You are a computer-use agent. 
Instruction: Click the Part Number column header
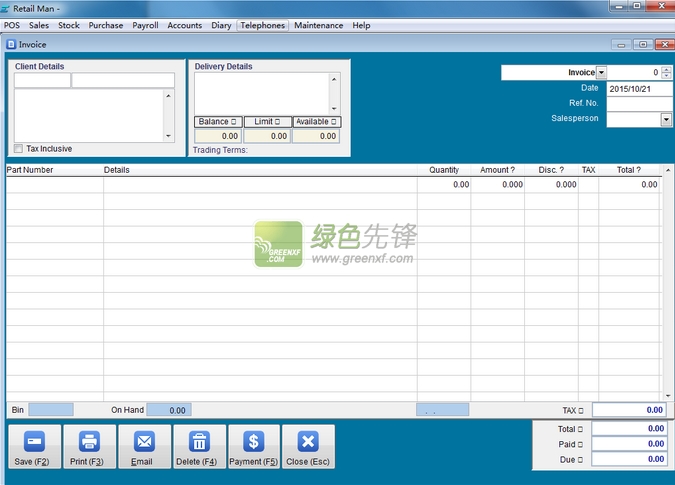pos(55,170)
